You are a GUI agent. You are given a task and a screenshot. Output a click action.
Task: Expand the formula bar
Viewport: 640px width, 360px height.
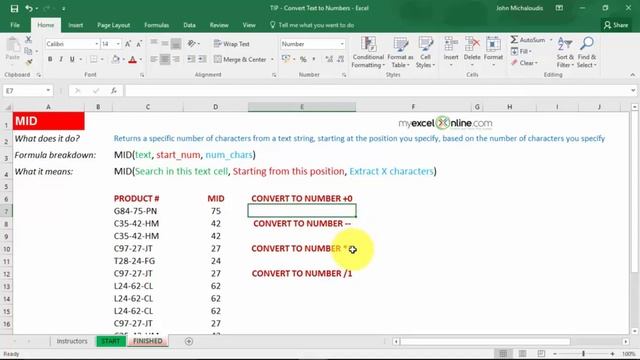[633, 91]
